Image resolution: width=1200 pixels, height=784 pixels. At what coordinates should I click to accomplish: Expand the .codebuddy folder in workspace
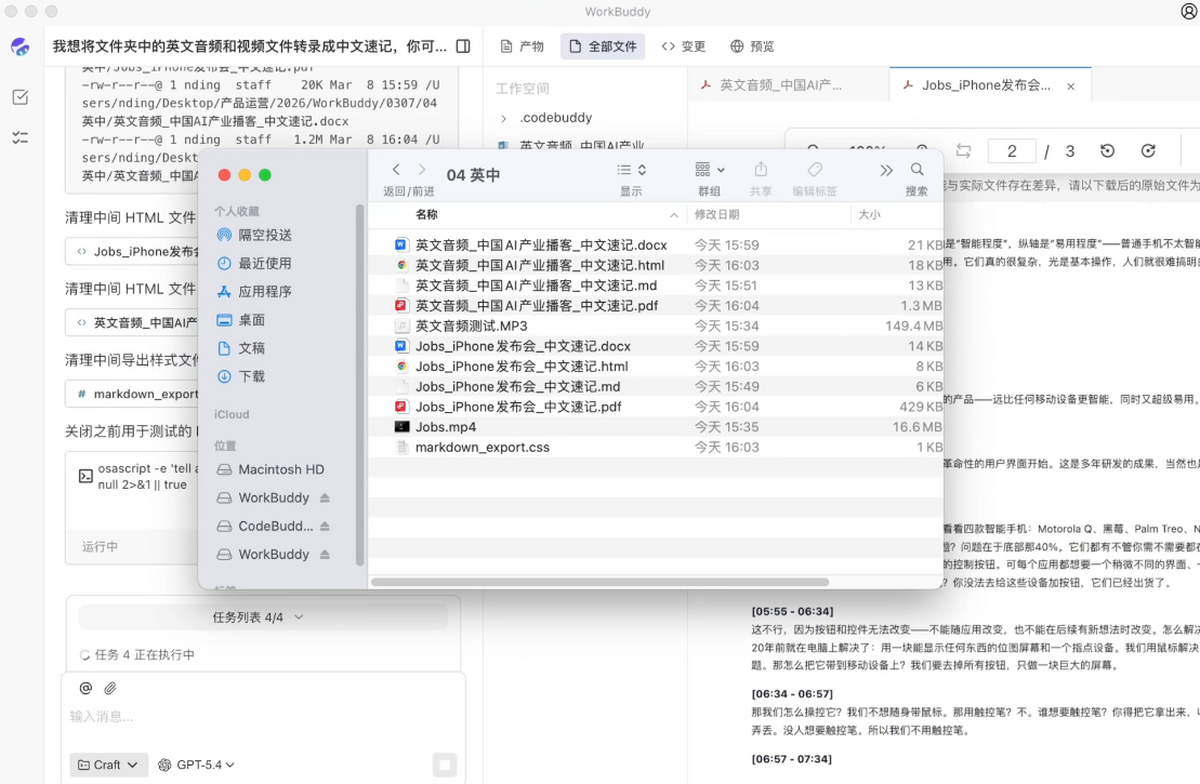pos(504,118)
